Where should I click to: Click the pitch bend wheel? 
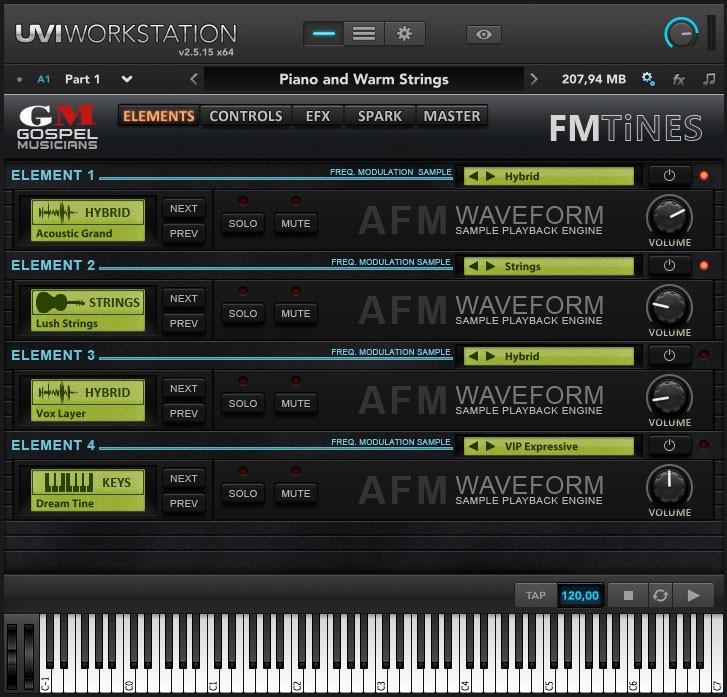coord(12,655)
